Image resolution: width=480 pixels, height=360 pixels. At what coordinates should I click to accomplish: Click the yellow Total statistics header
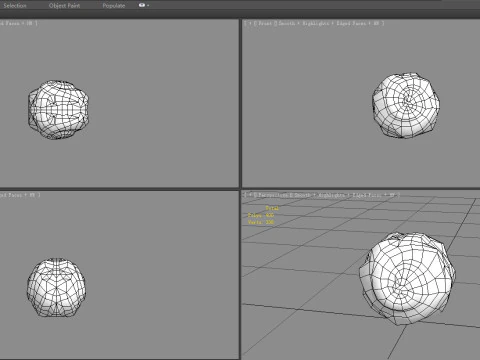pos(272,208)
